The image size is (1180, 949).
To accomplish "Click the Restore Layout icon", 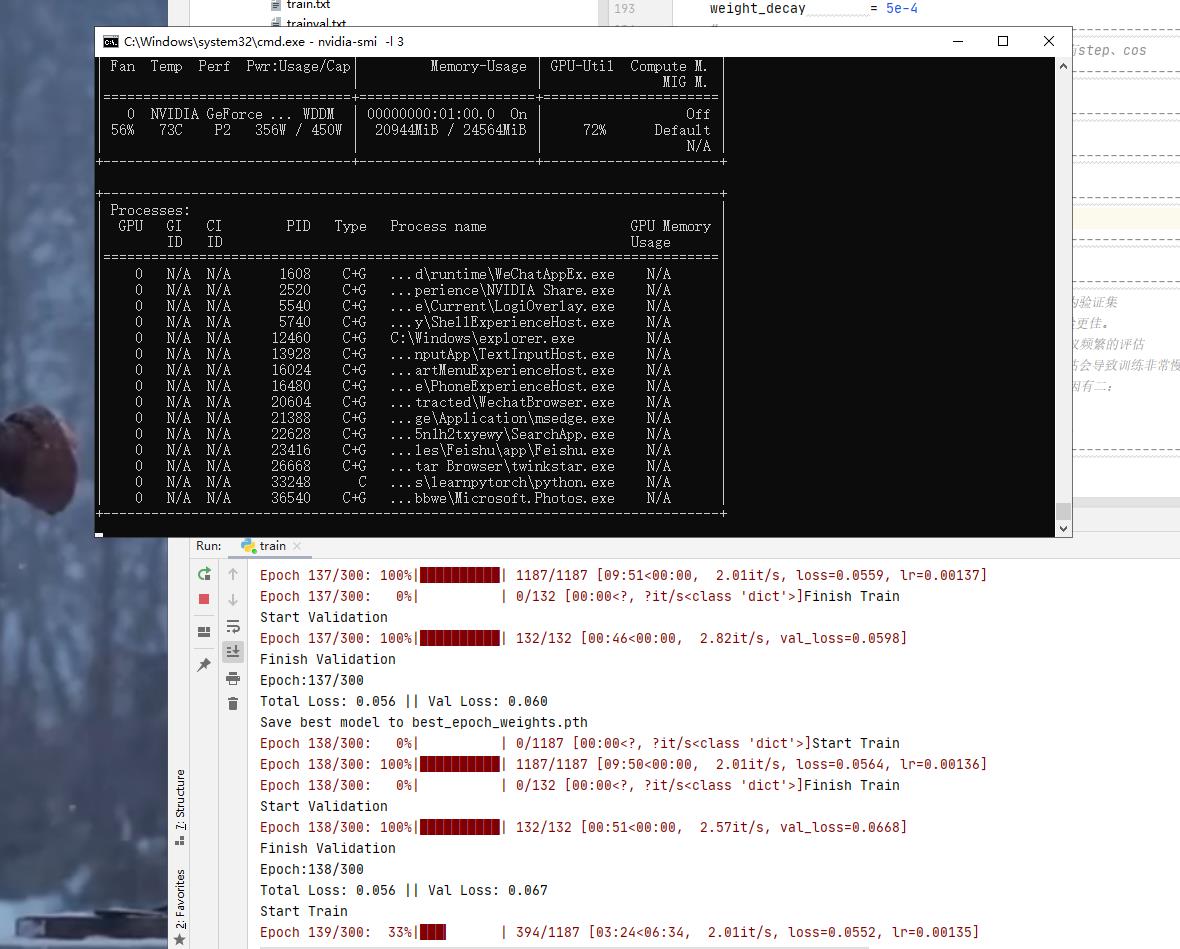I will coord(204,632).
